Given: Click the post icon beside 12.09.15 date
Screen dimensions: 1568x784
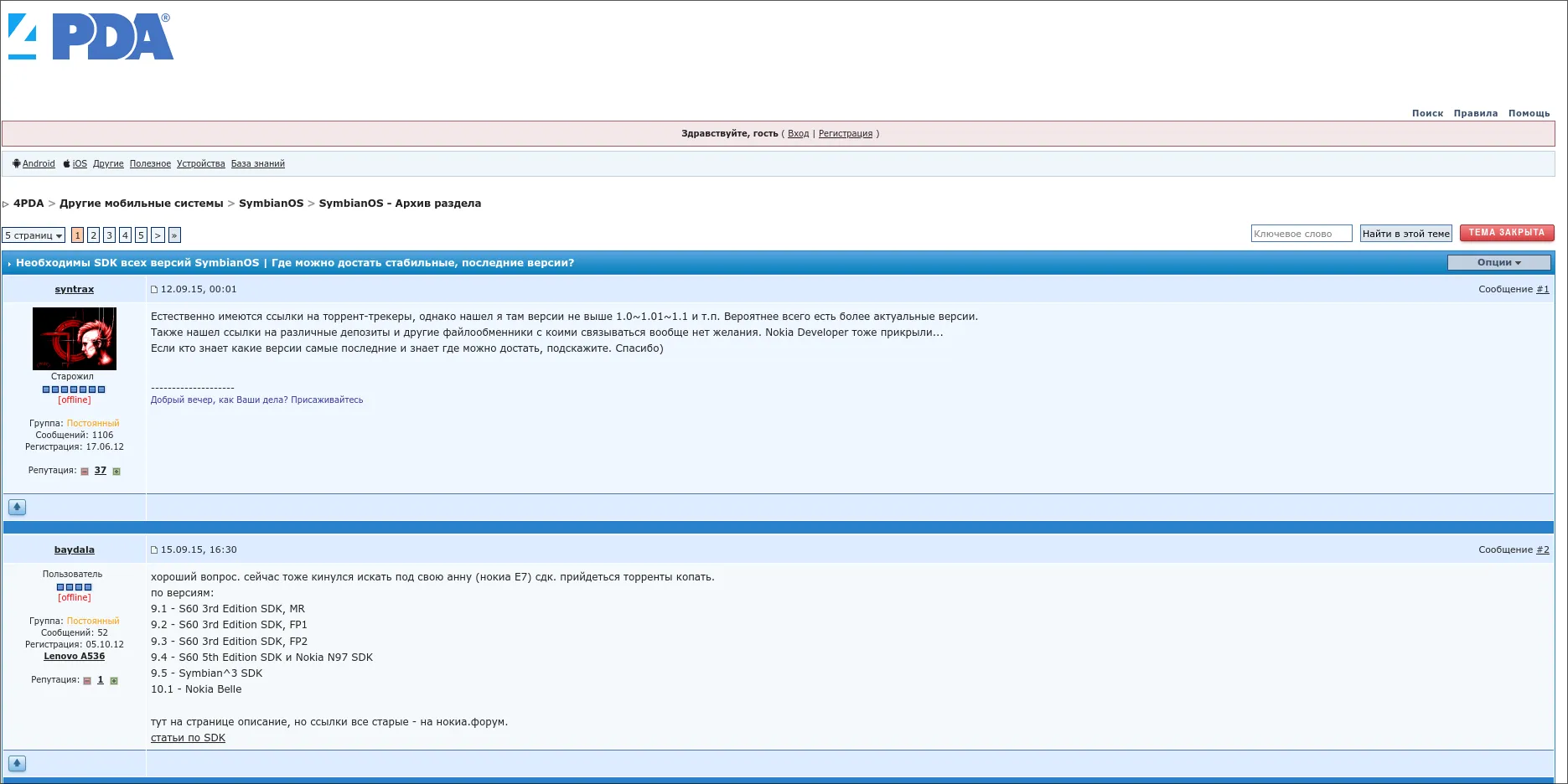Looking at the screenshot, I should click(x=154, y=290).
